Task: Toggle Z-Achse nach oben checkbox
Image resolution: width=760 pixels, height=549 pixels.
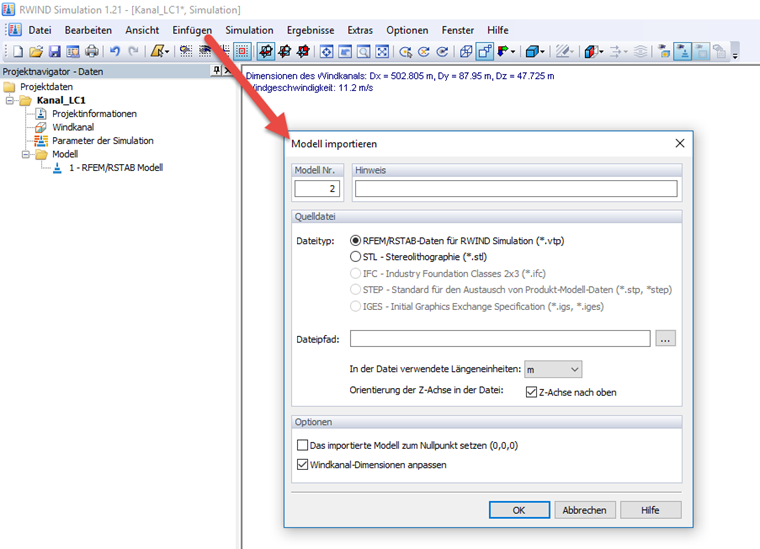Action: click(x=531, y=392)
